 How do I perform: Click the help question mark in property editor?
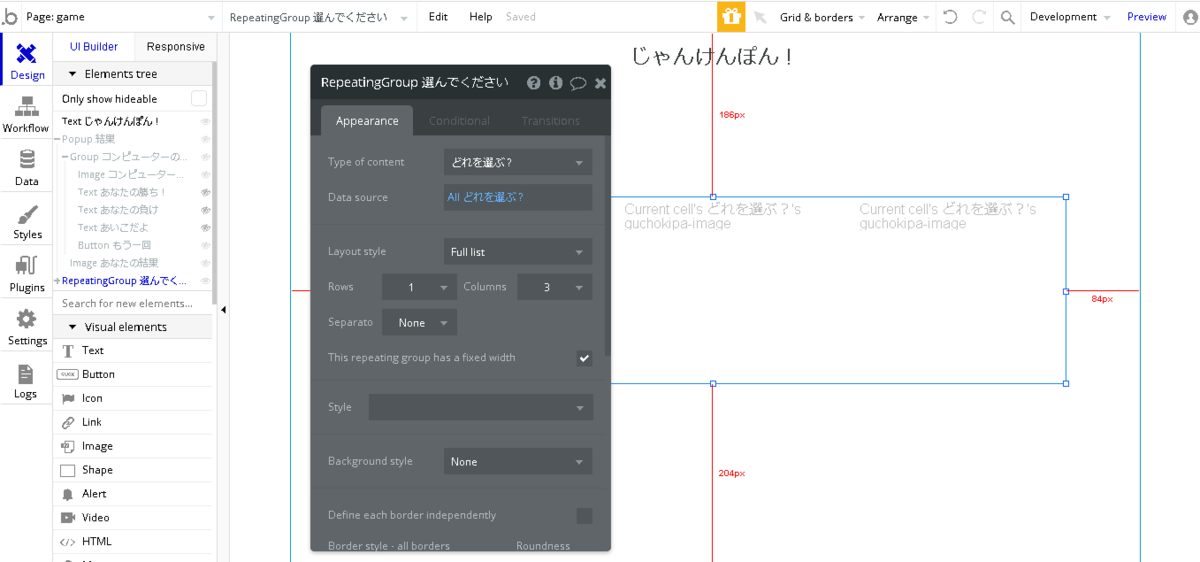[534, 83]
